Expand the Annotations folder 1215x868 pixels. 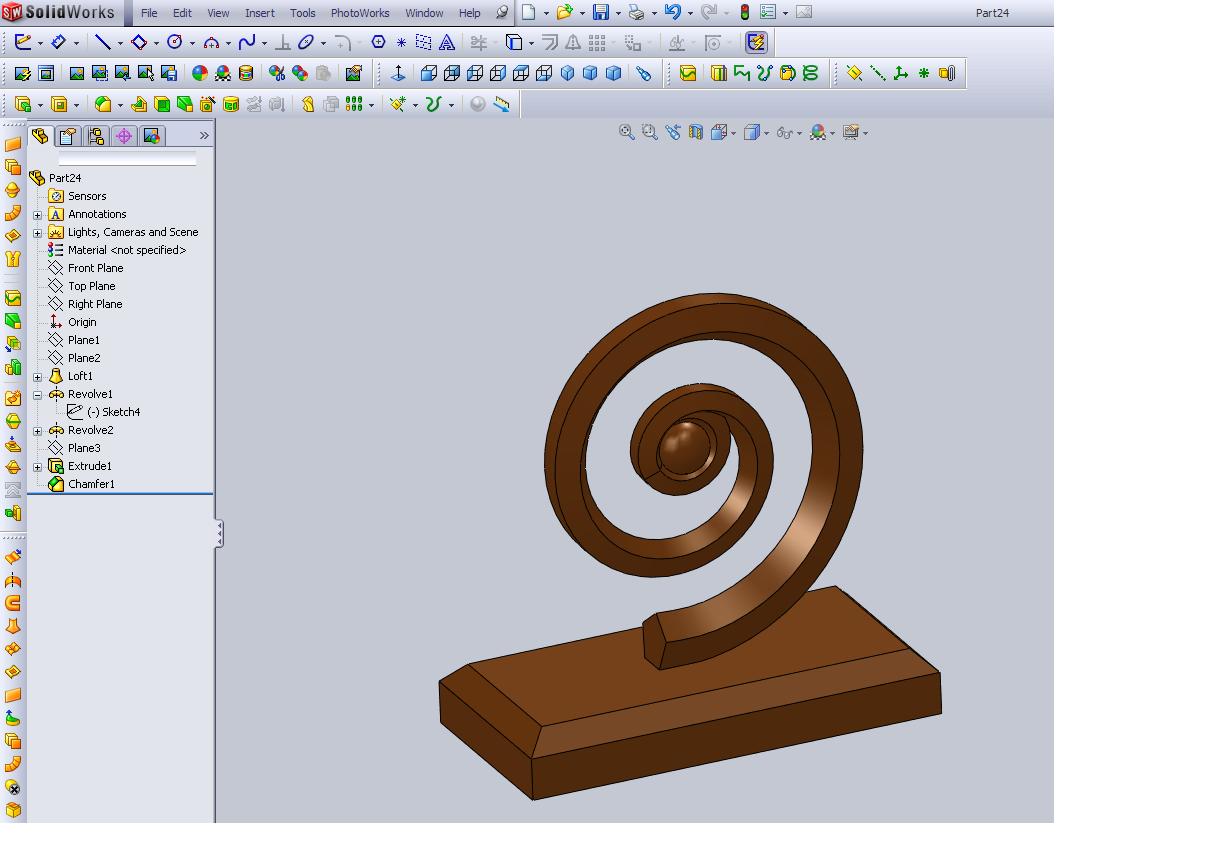tap(38, 215)
